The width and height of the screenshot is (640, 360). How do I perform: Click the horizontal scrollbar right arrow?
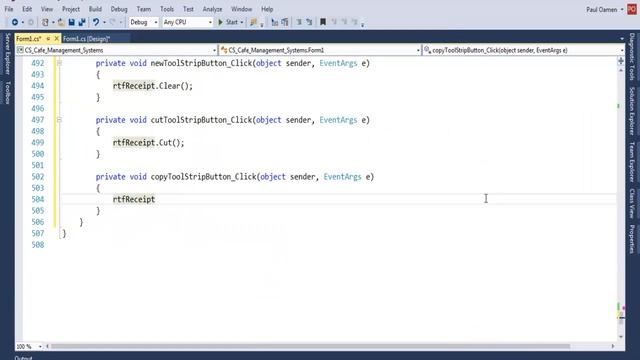[x=613, y=347]
